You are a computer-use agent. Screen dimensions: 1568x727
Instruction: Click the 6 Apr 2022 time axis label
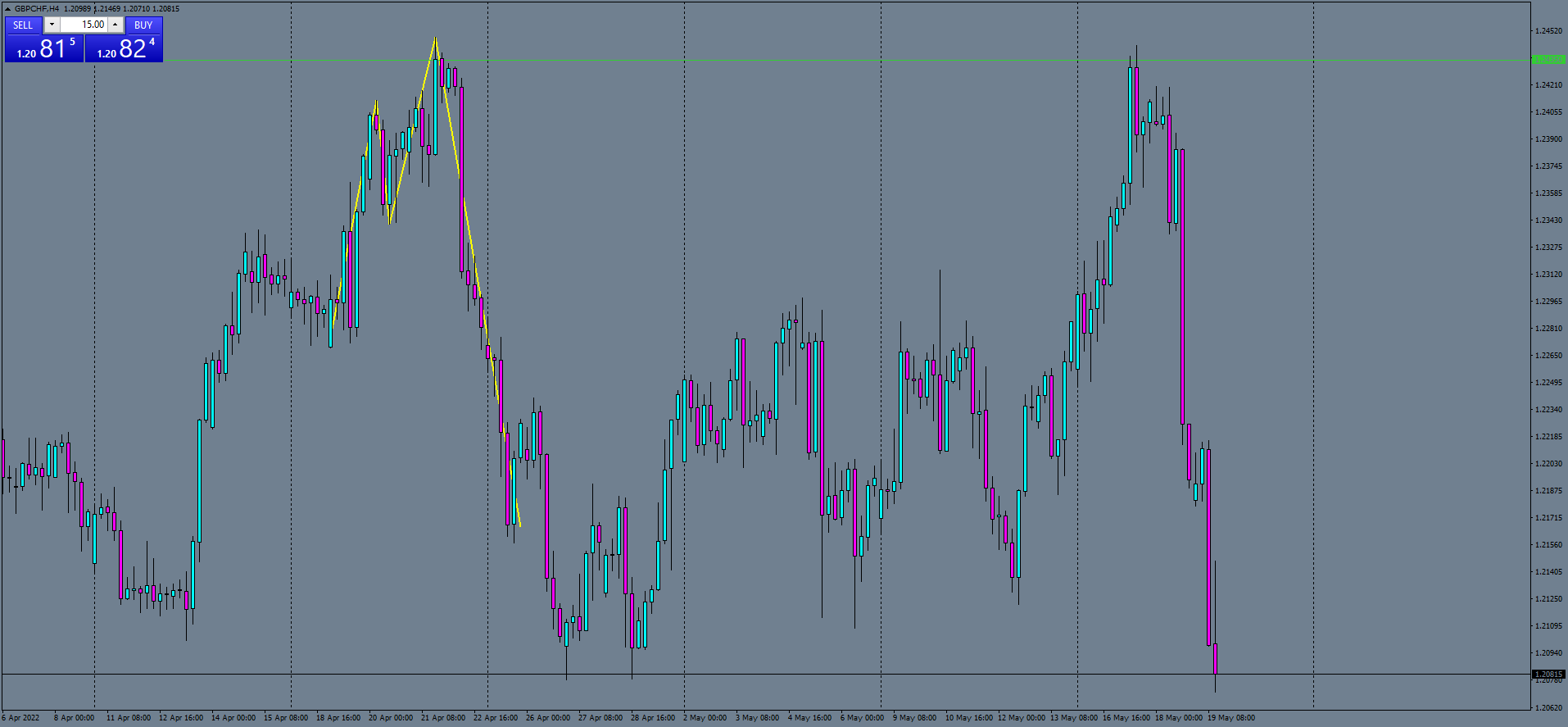point(20,718)
